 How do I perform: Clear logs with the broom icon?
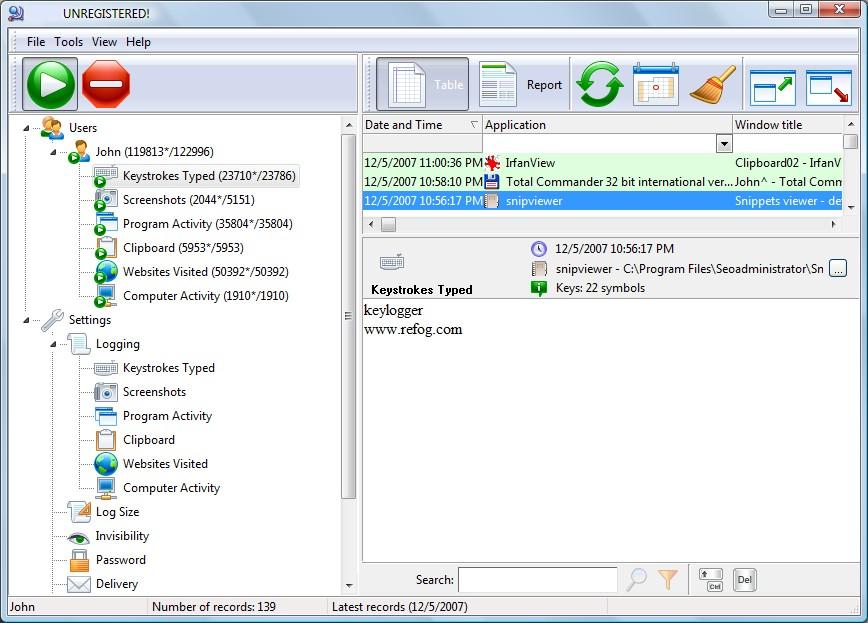click(713, 84)
